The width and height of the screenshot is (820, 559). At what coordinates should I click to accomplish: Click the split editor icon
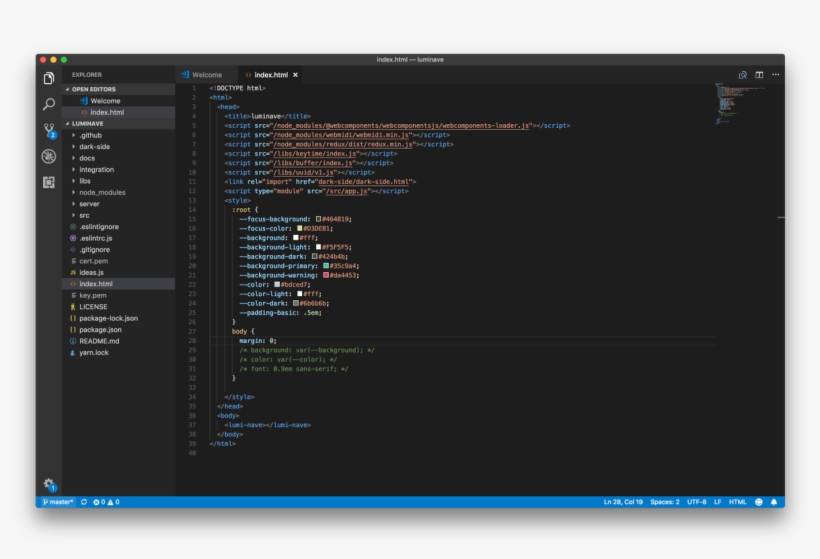point(759,75)
